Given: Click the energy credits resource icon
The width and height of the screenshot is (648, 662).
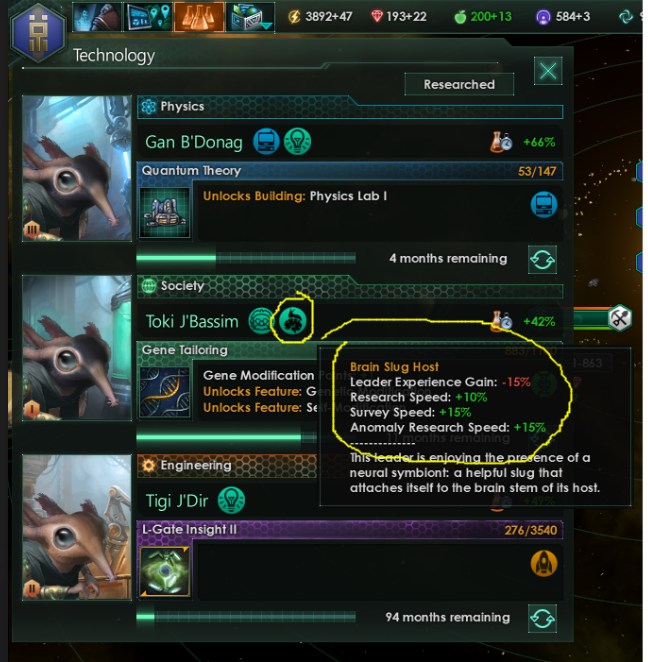Looking at the screenshot, I should click(x=294, y=17).
